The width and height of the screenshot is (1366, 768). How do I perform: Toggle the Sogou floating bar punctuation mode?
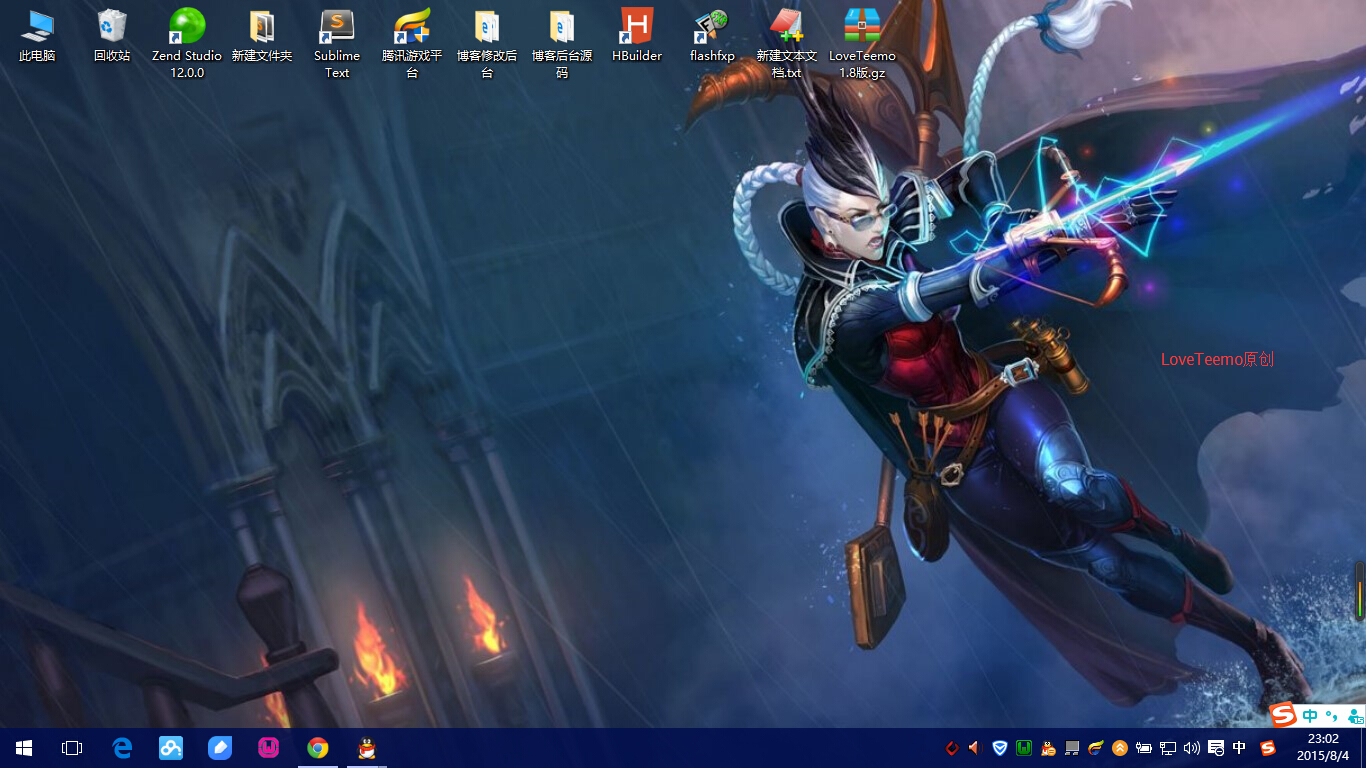(x=1332, y=715)
